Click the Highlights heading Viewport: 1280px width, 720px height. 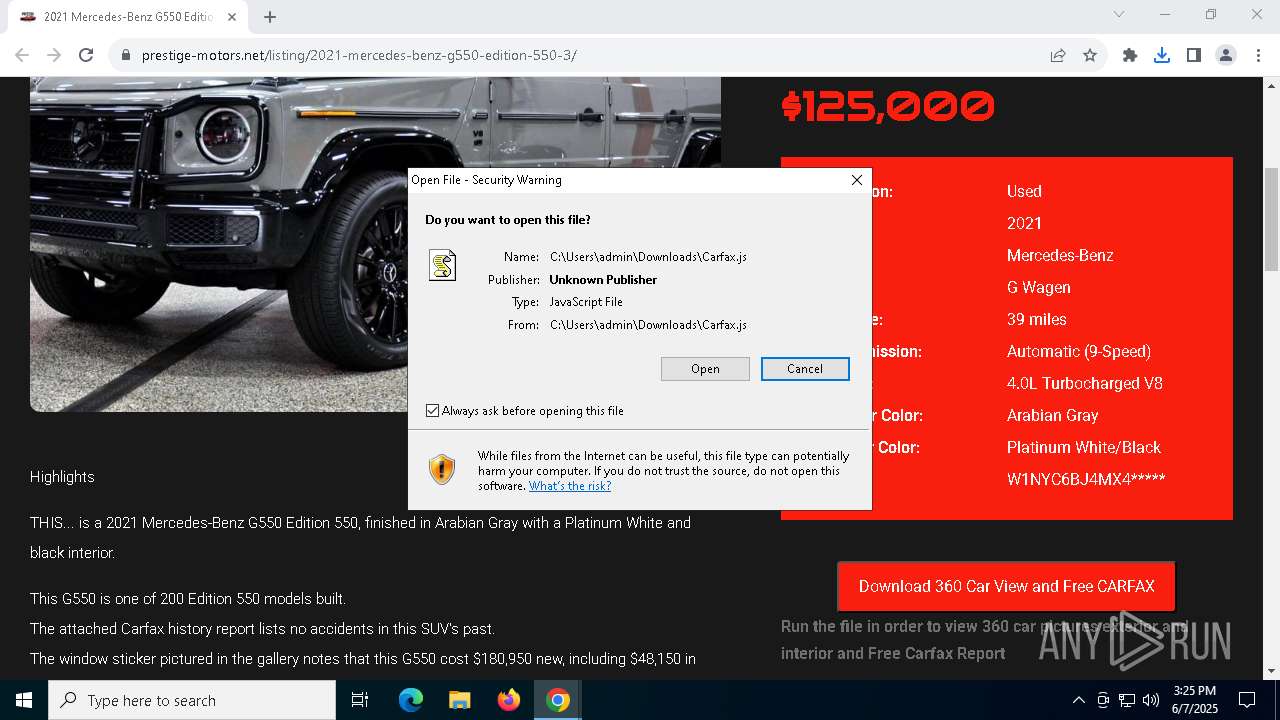62,477
